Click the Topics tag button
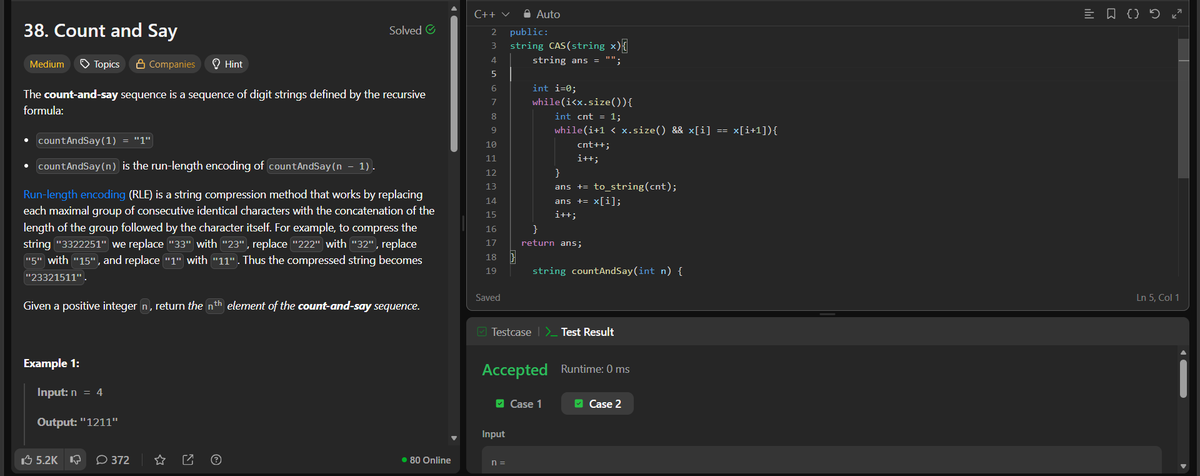 (99, 64)
